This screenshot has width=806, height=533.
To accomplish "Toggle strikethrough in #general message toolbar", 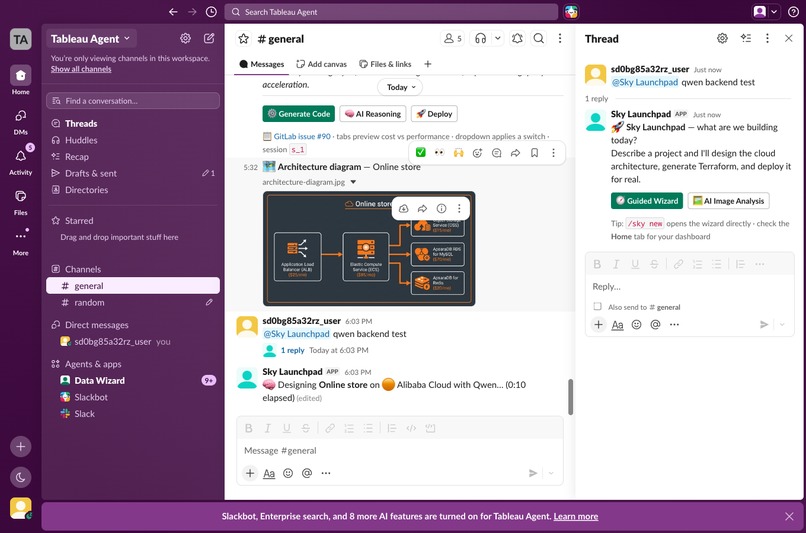I will (306, 428).
